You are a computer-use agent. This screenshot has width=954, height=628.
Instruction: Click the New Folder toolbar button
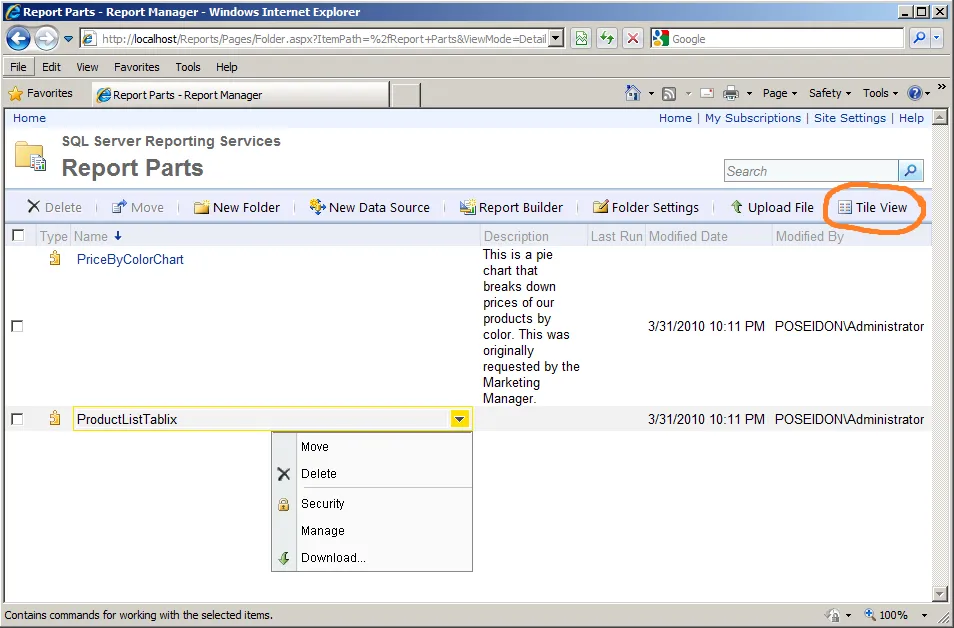[x=237, y=208]
